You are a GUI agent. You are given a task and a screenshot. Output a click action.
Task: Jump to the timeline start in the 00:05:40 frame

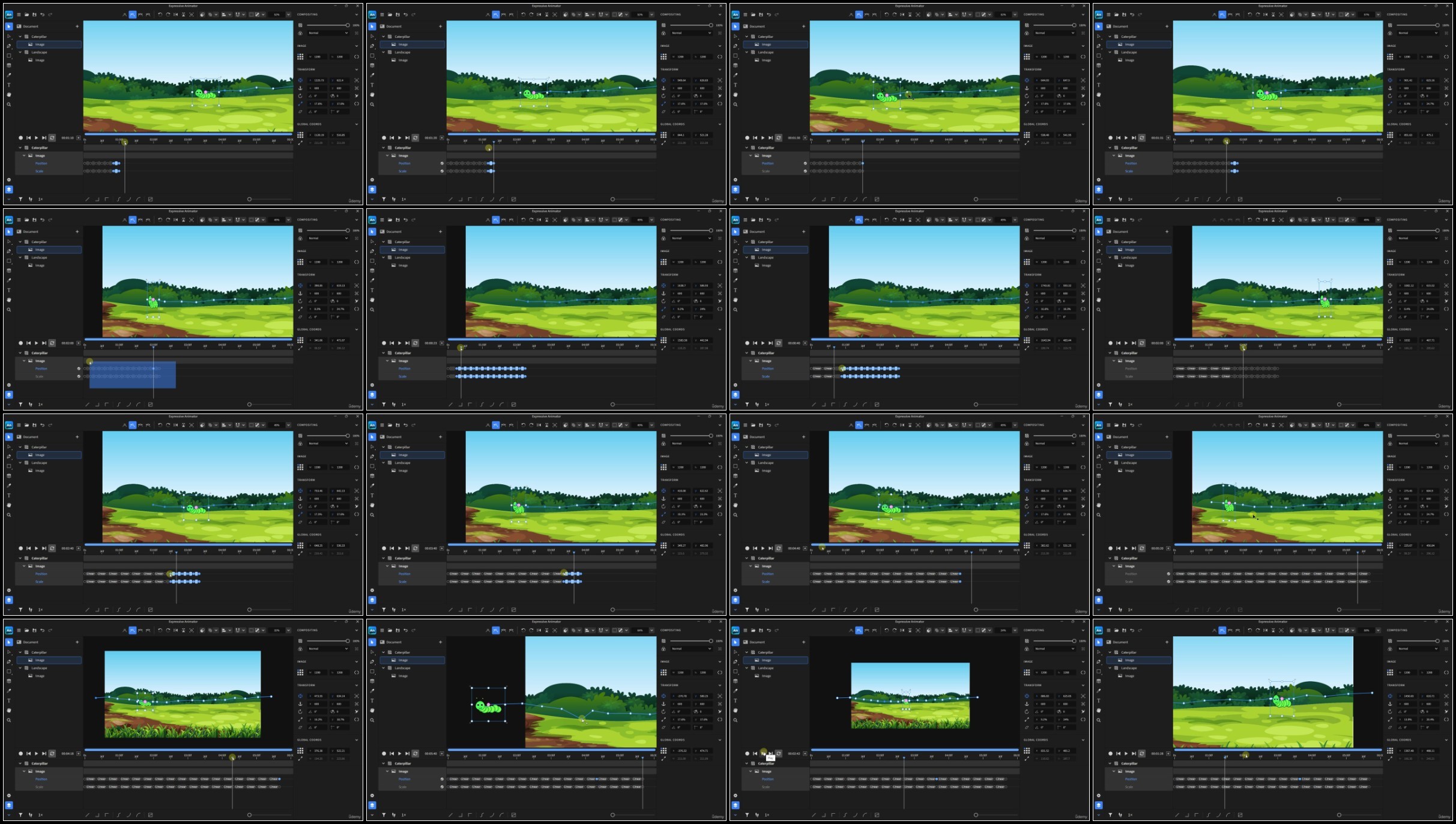click(391, 754)
